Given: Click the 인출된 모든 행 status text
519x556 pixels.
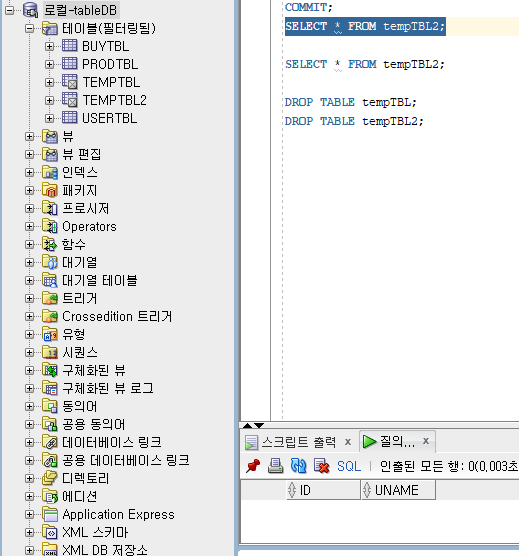Looking at the screenshot, I should pos(449,466).
